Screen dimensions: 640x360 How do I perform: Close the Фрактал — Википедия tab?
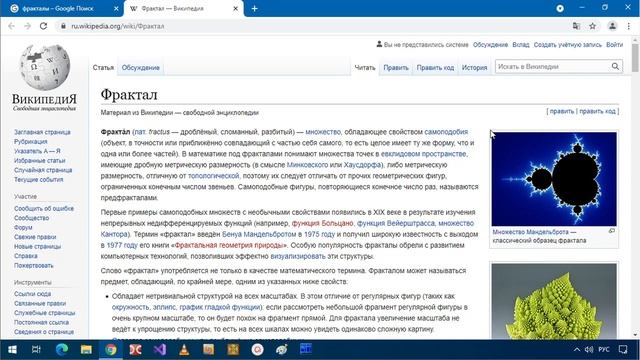click(x=236, y=9)
